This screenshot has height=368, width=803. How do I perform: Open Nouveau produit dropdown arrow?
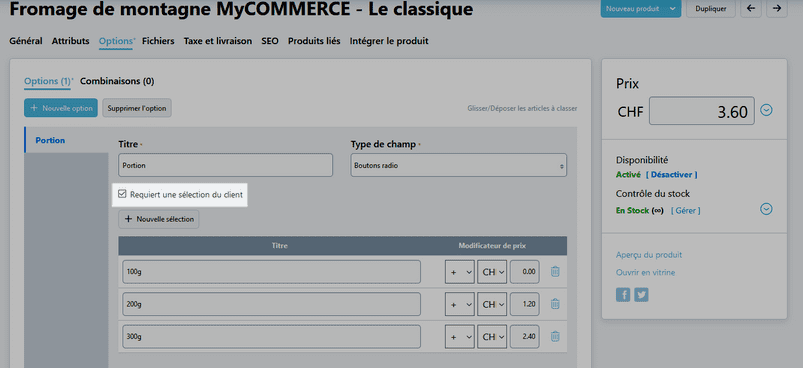(672, 9)
